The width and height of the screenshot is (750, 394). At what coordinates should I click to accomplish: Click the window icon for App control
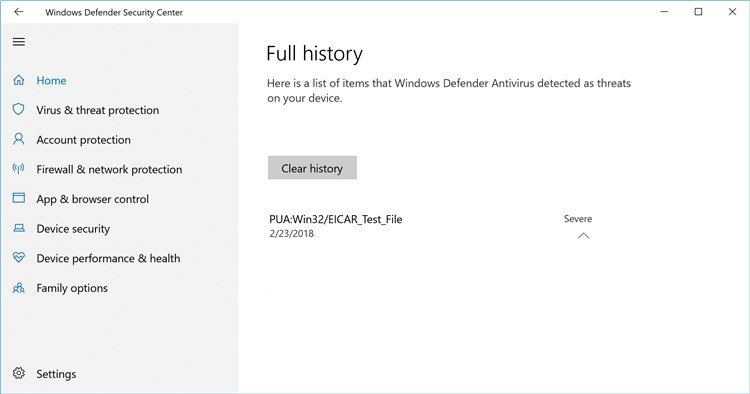(19, 198)
